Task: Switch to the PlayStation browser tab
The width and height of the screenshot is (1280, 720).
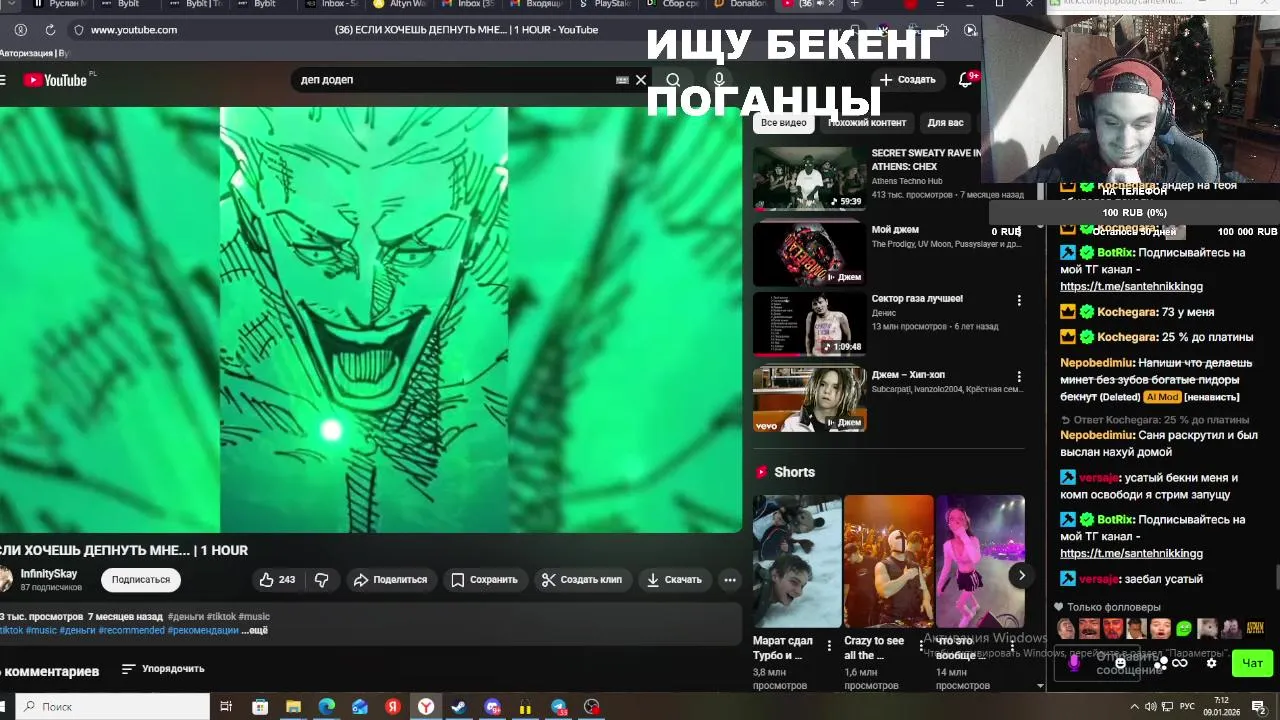Action: point(606,5)
